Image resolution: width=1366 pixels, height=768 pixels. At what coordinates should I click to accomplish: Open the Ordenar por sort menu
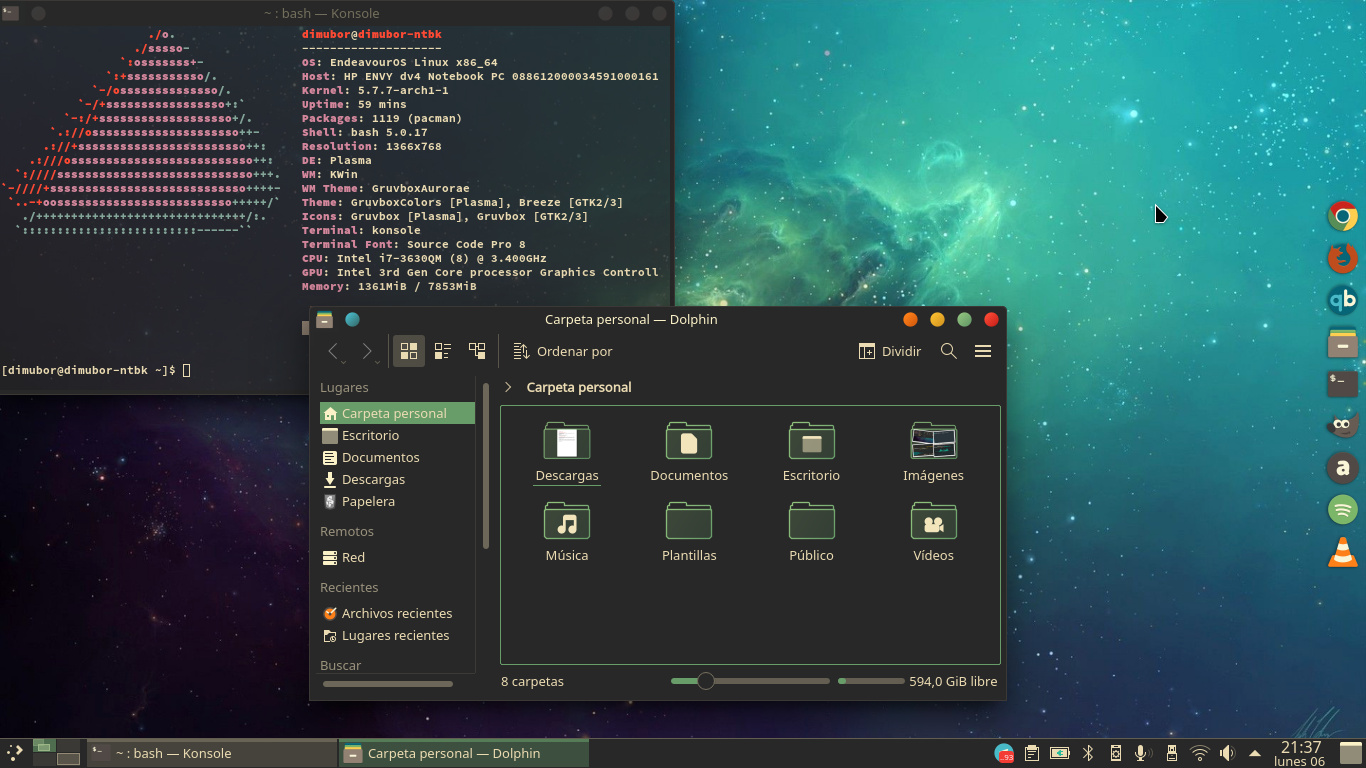click(562, 351)
